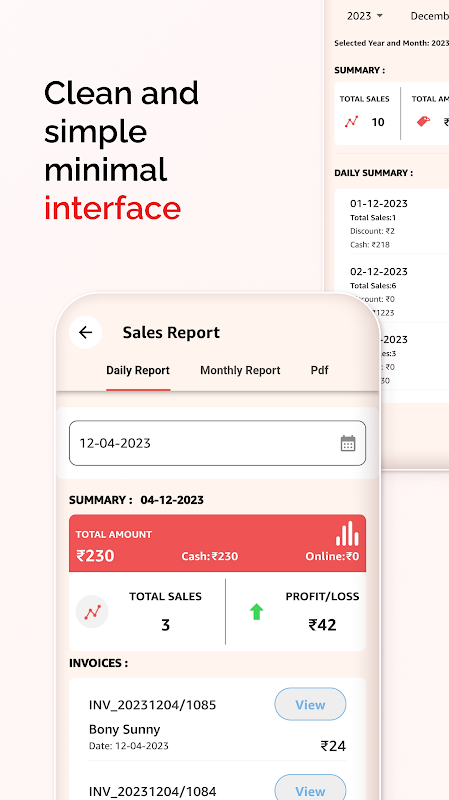Tap the back arrow in Sales Report
Image resolution: width=449 pixels, height=800 pixels.
(x=85, y=333)
